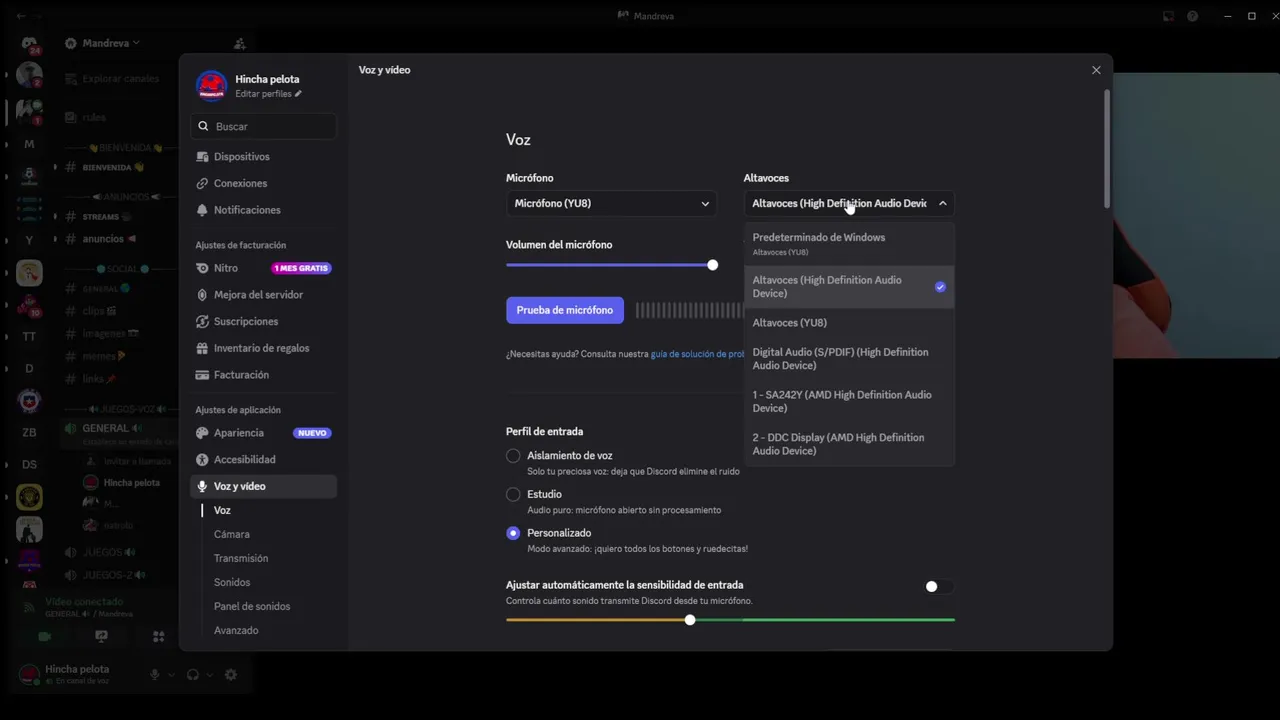
Task: Switch to Panel de sonidos sub-tab
Action: coord(252,607)
